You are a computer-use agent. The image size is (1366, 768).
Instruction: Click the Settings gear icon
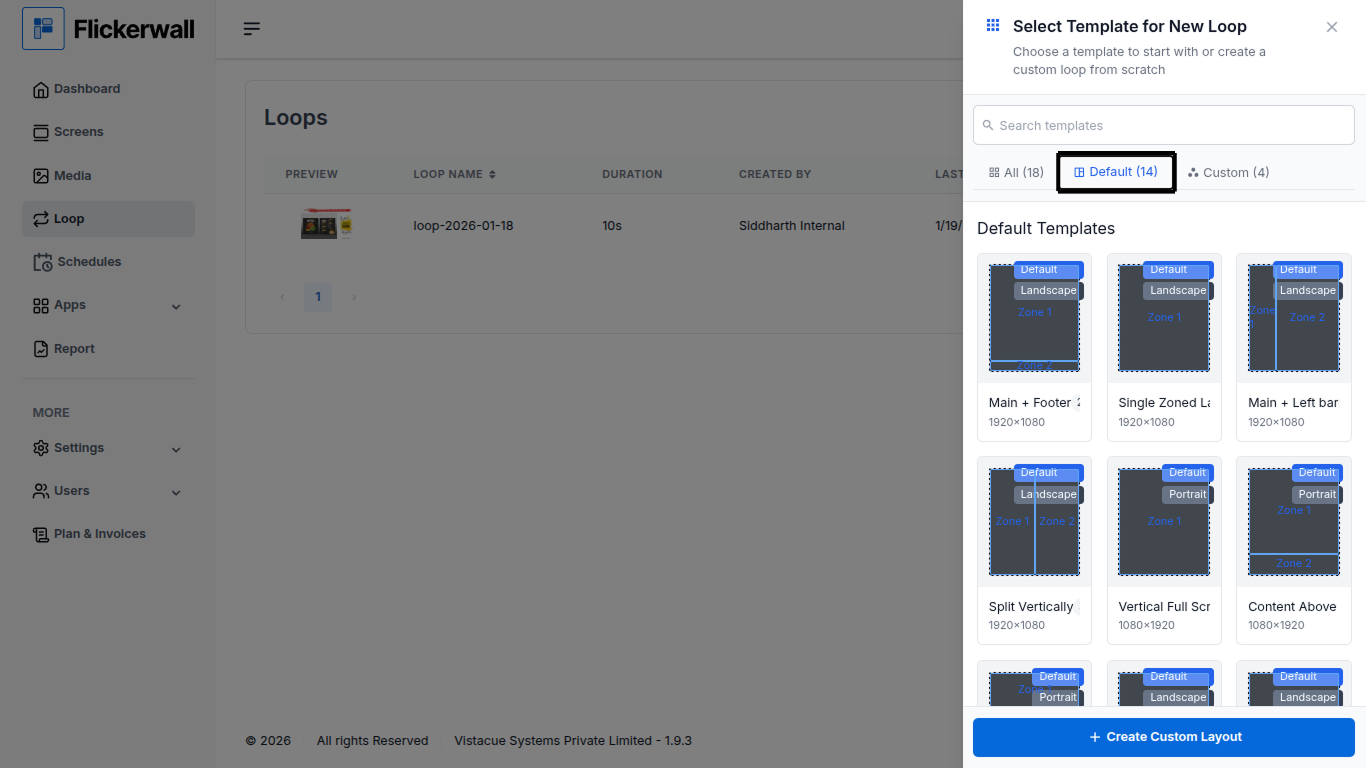tap(41, 448)
